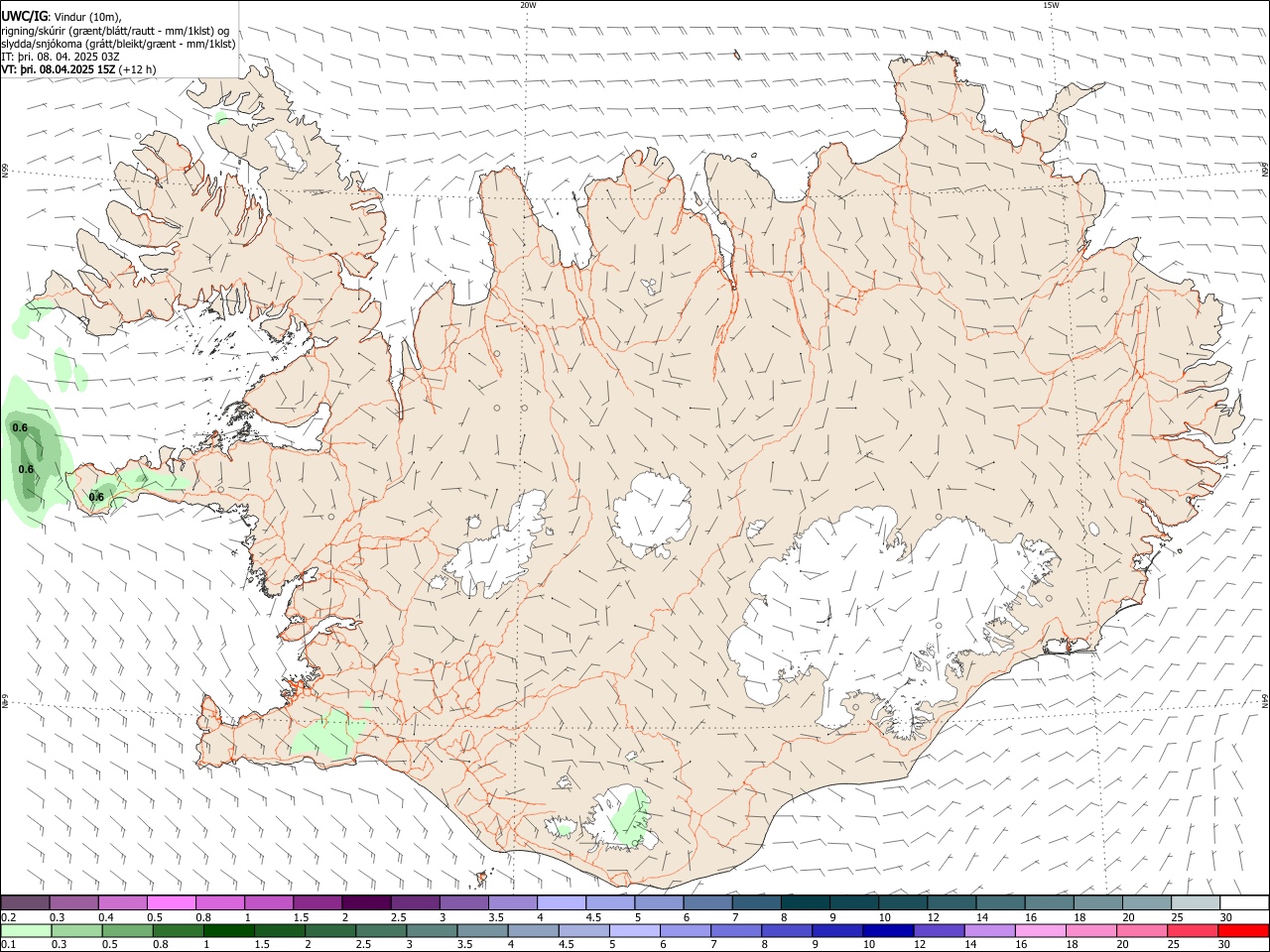Click the 'rigning/skúrir' legend description line
Viewport: 1270px width, 952px height.
pyautogui.click(x=115, y=31)
